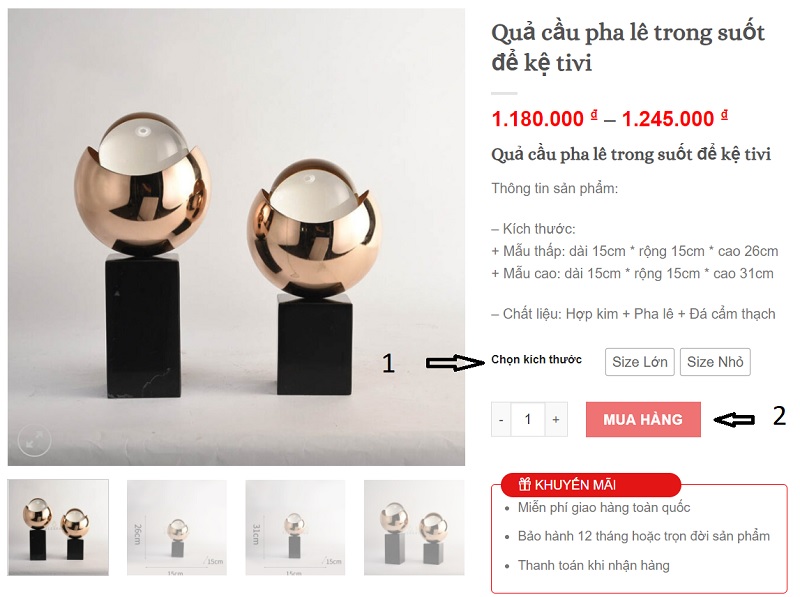Click the product title Quả cầu pha lê
This screenshot has width=800, height=597.
(628, 47)
